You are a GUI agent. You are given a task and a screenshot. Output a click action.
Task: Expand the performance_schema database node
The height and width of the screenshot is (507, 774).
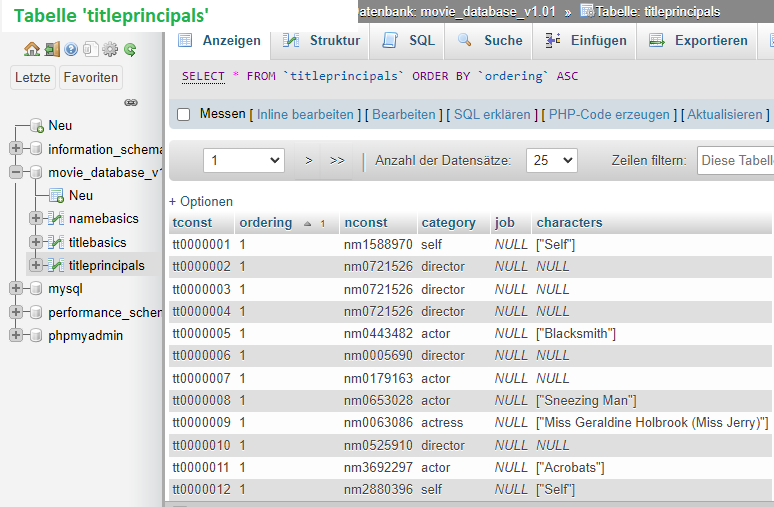[x=16, y=312]
